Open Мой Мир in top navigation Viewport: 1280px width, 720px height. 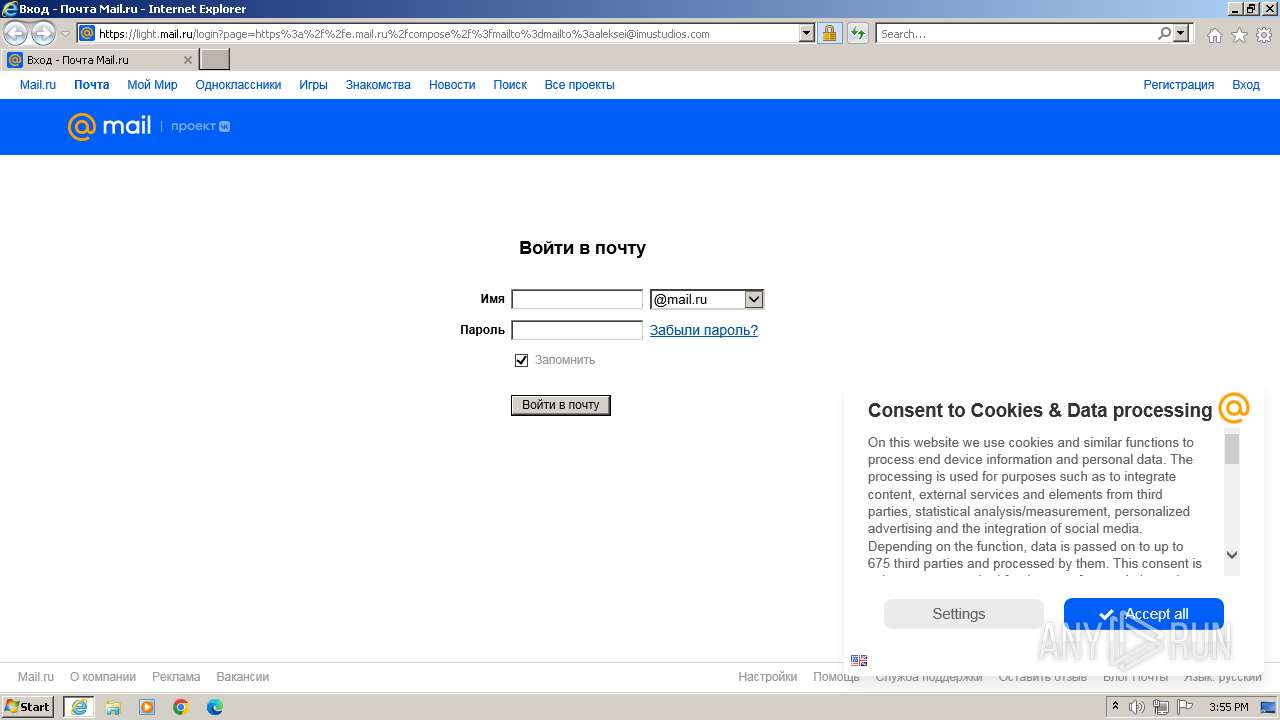click(x=152, y=85)
